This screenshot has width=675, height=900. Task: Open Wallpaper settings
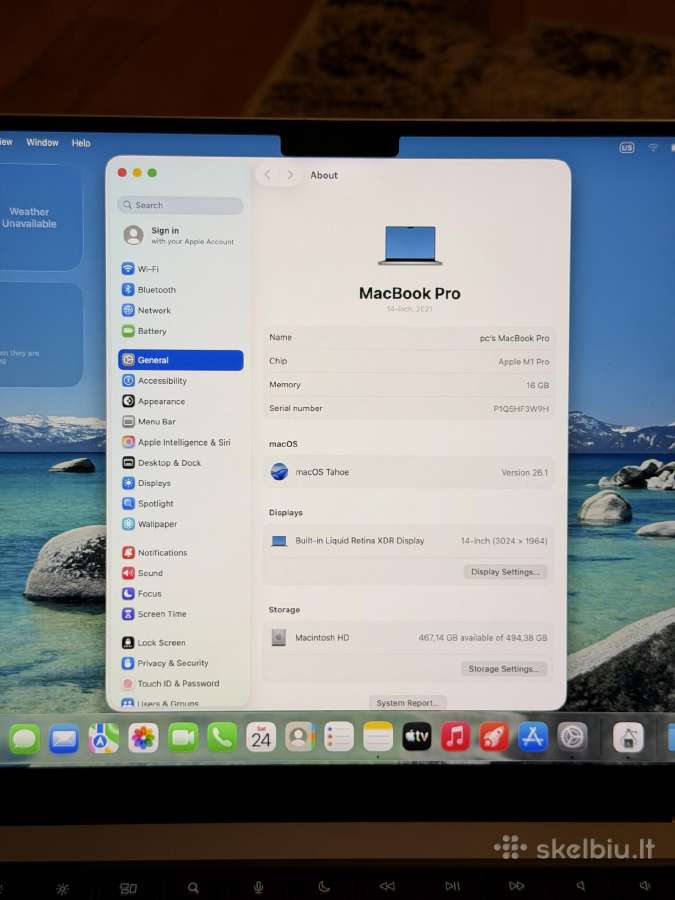click(x=149, y=524)
